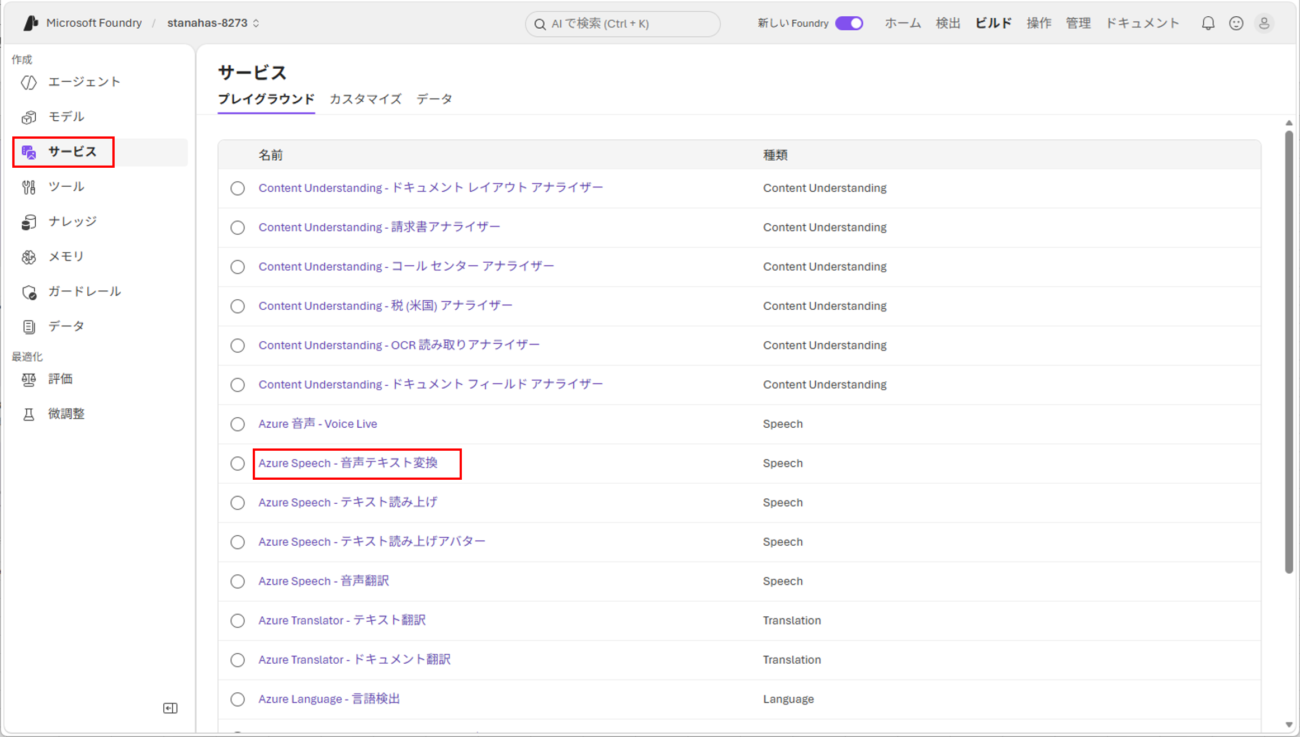
Task: Open the 評価 scale icon
Action: pyautogui.click(x=29, y=379)
